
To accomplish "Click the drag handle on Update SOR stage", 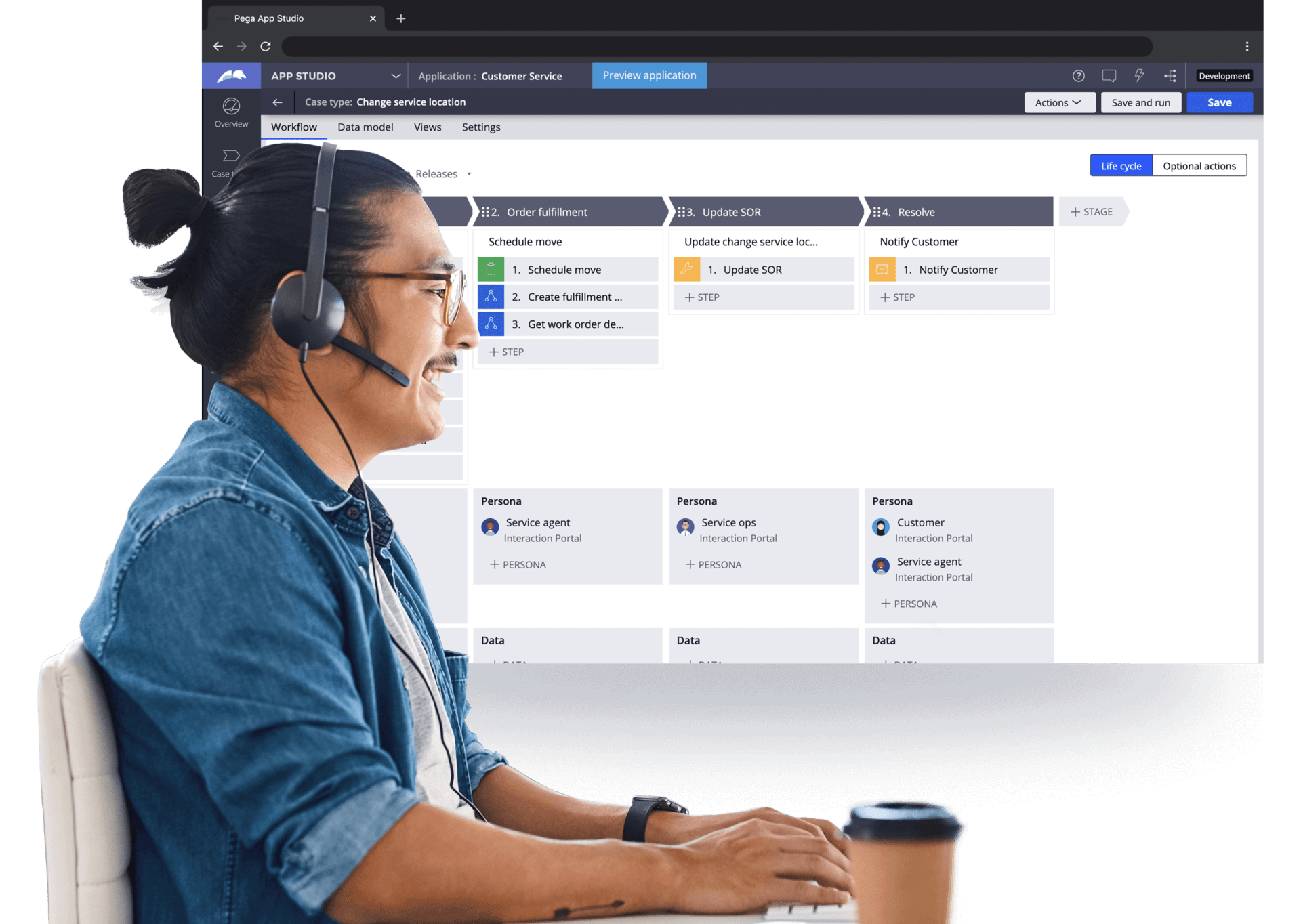I will pyautogui.click(x=681, y=212).
